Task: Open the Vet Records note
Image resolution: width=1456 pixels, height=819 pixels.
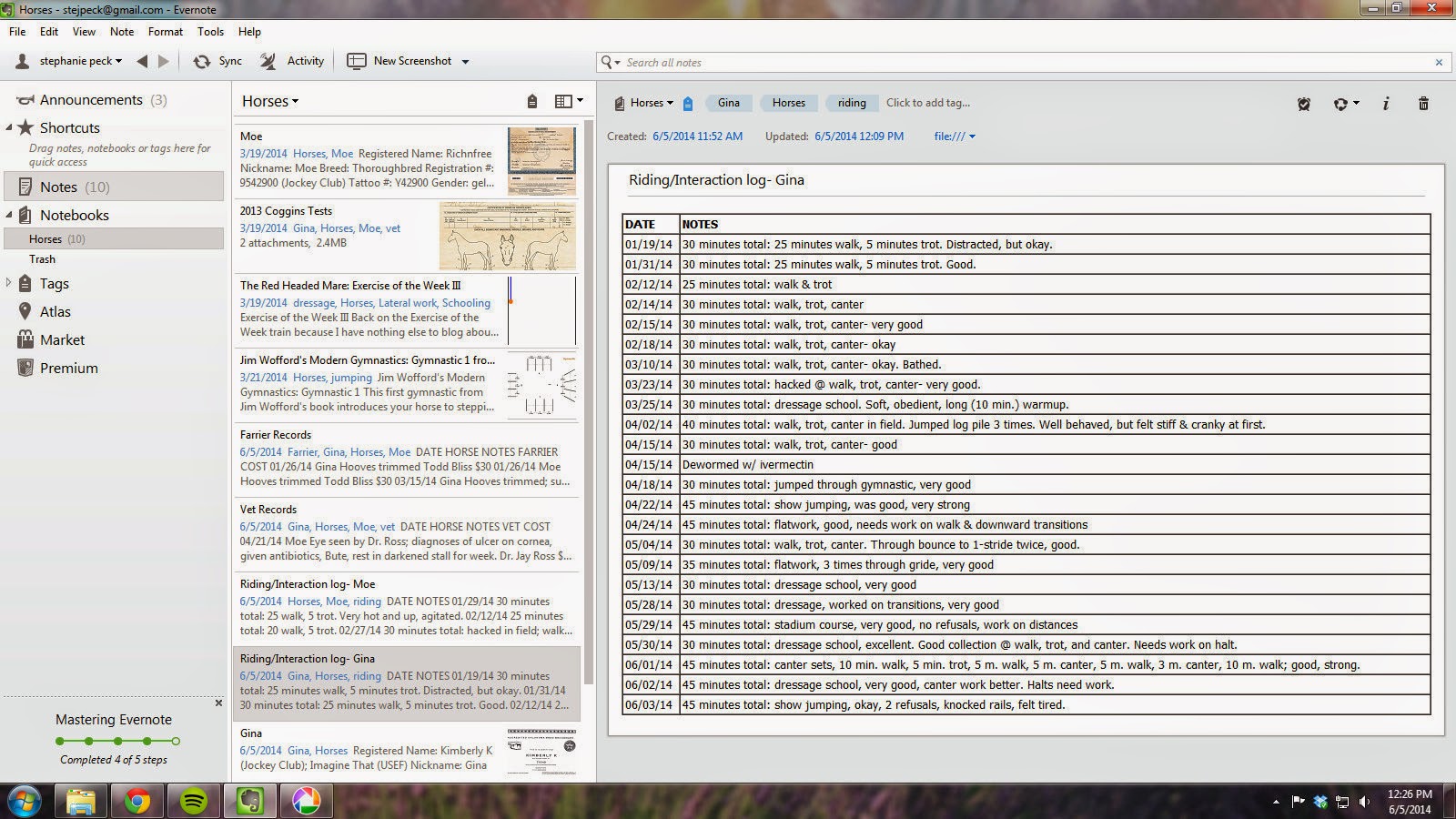Action: tap(406, 534)
